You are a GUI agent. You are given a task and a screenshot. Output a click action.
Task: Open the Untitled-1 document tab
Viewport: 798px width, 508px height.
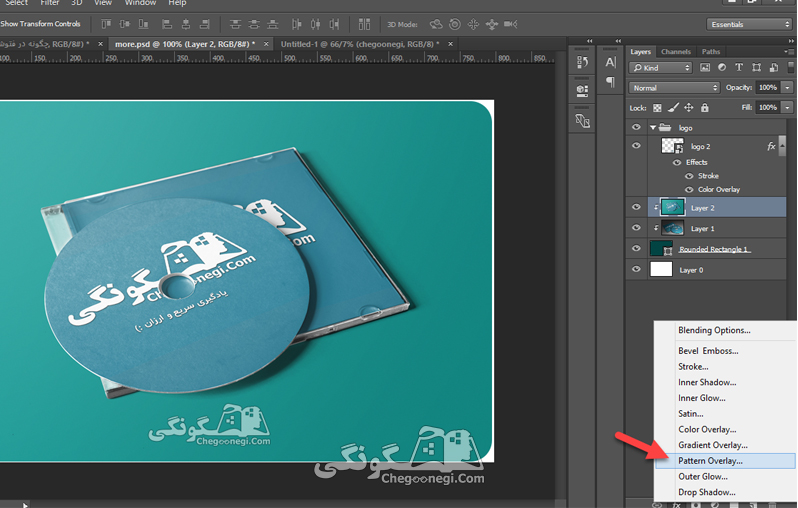tap(360, 44)
